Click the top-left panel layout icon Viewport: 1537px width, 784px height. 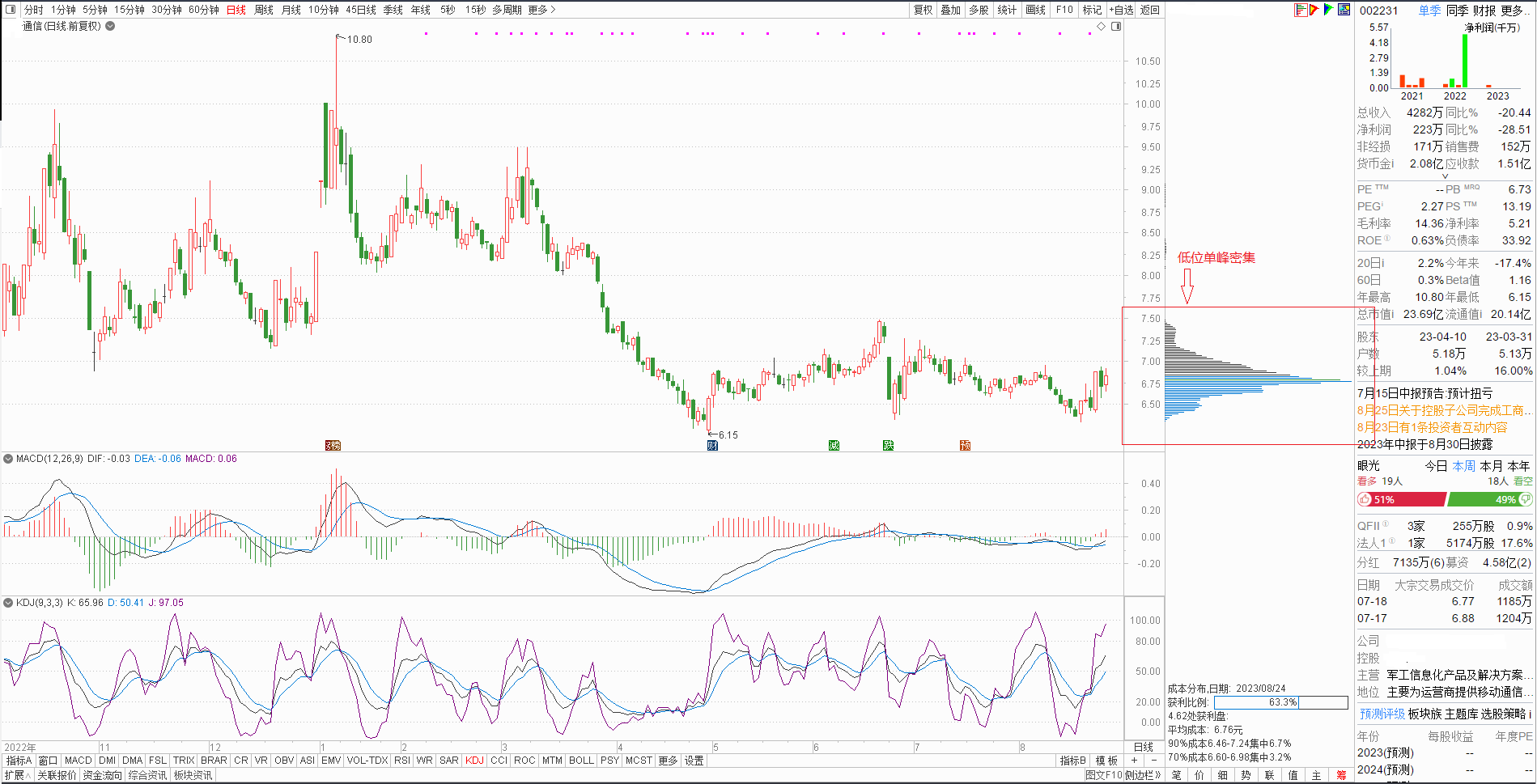[11, 10]
